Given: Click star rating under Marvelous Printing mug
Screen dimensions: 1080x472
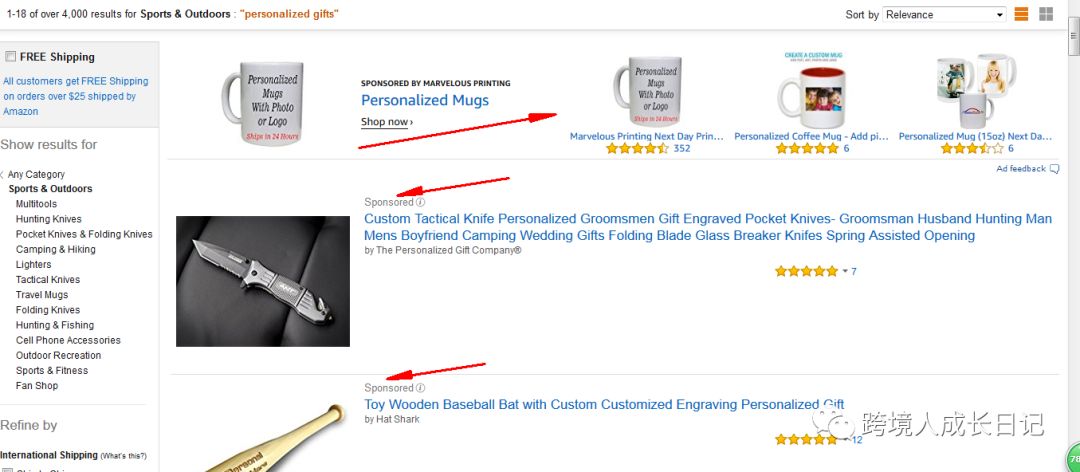Looking at the screenshot, I should 637,148.
